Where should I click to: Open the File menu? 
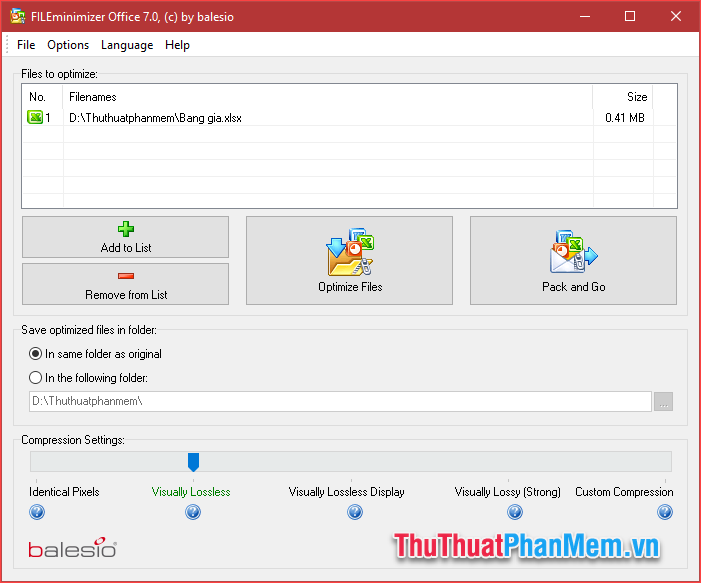tap(26, 45)
